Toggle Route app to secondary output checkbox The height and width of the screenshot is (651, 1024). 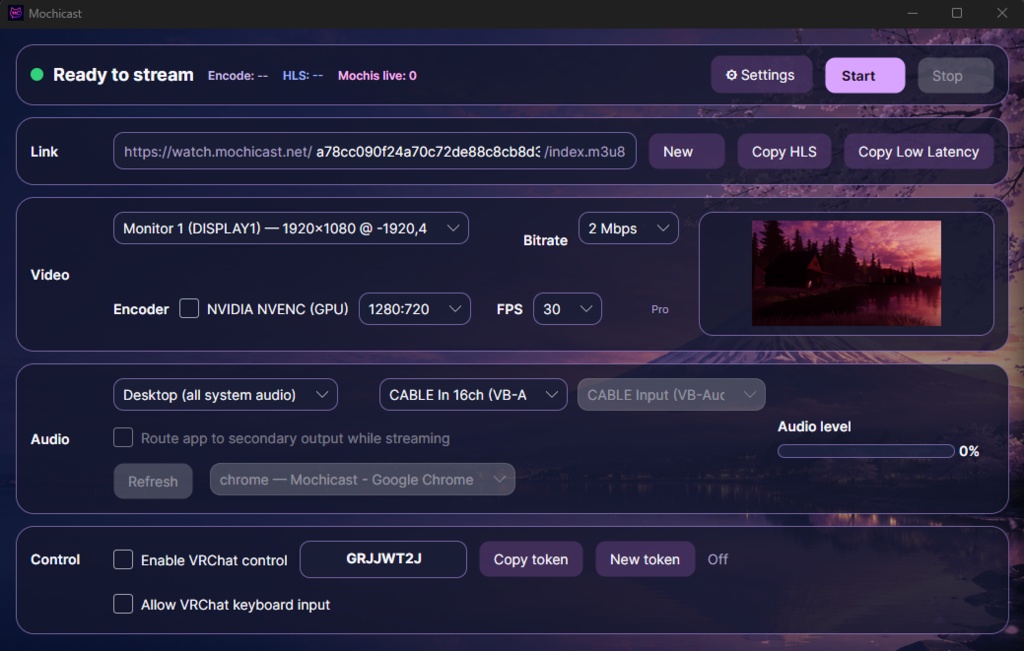(123, 437)
